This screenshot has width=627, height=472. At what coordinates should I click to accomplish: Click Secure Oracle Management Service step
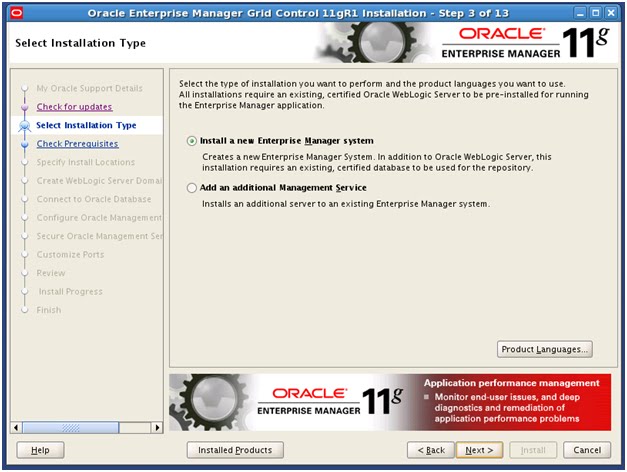pyautogui.click(x=99, y=236)
